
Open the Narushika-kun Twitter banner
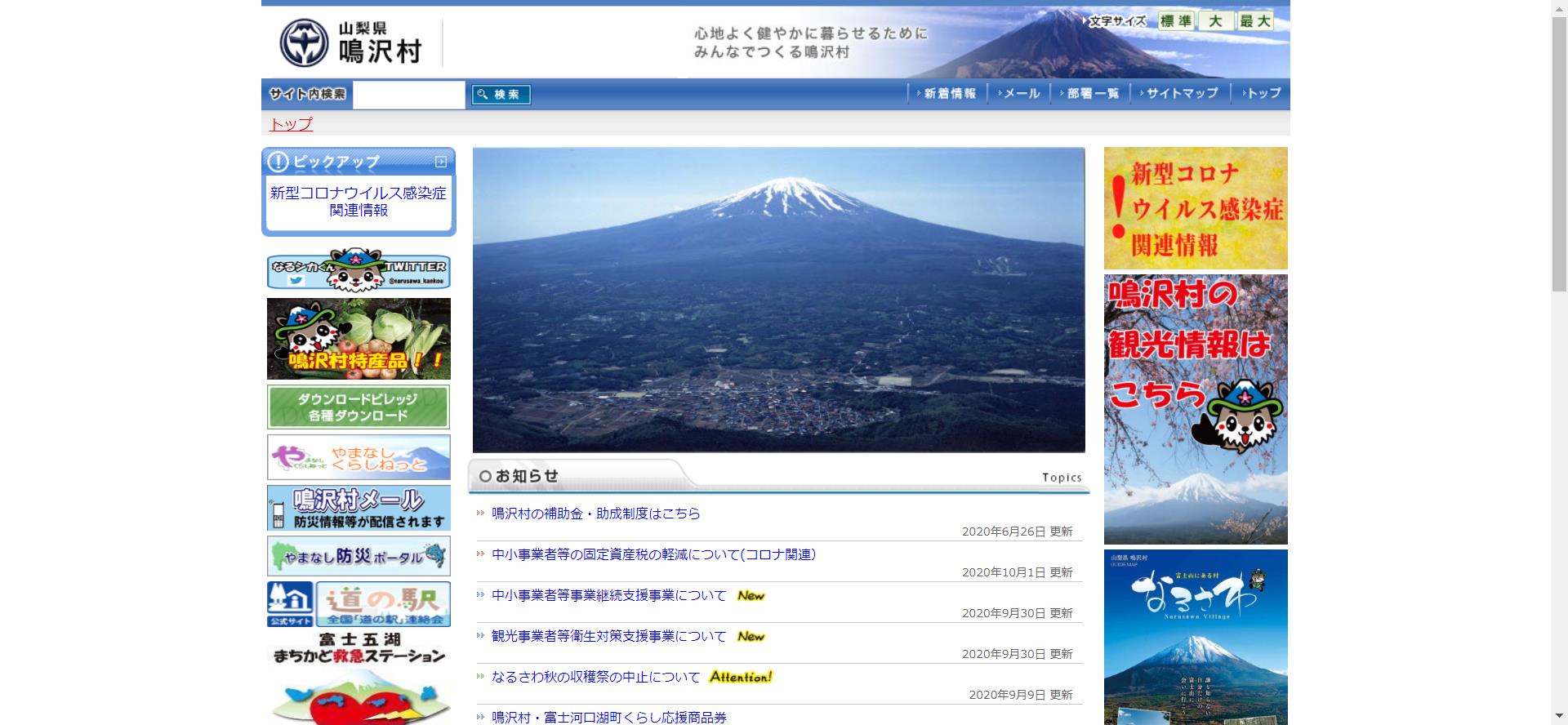(359, 269)
